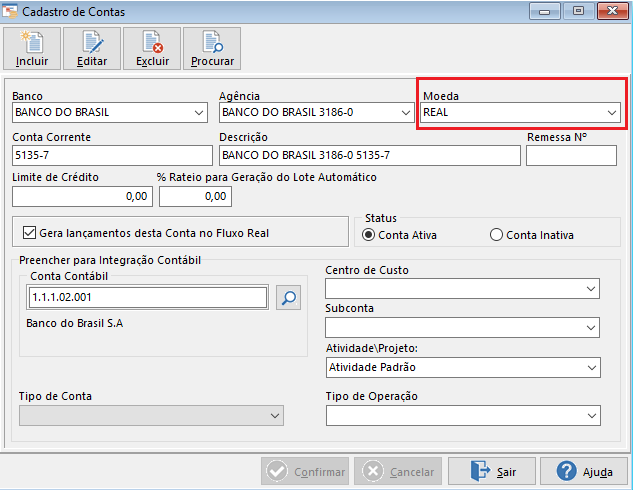Click the Cadastro de Contas title bar app icon
Screen dimensions: 635x491
[x=9, y=11]
